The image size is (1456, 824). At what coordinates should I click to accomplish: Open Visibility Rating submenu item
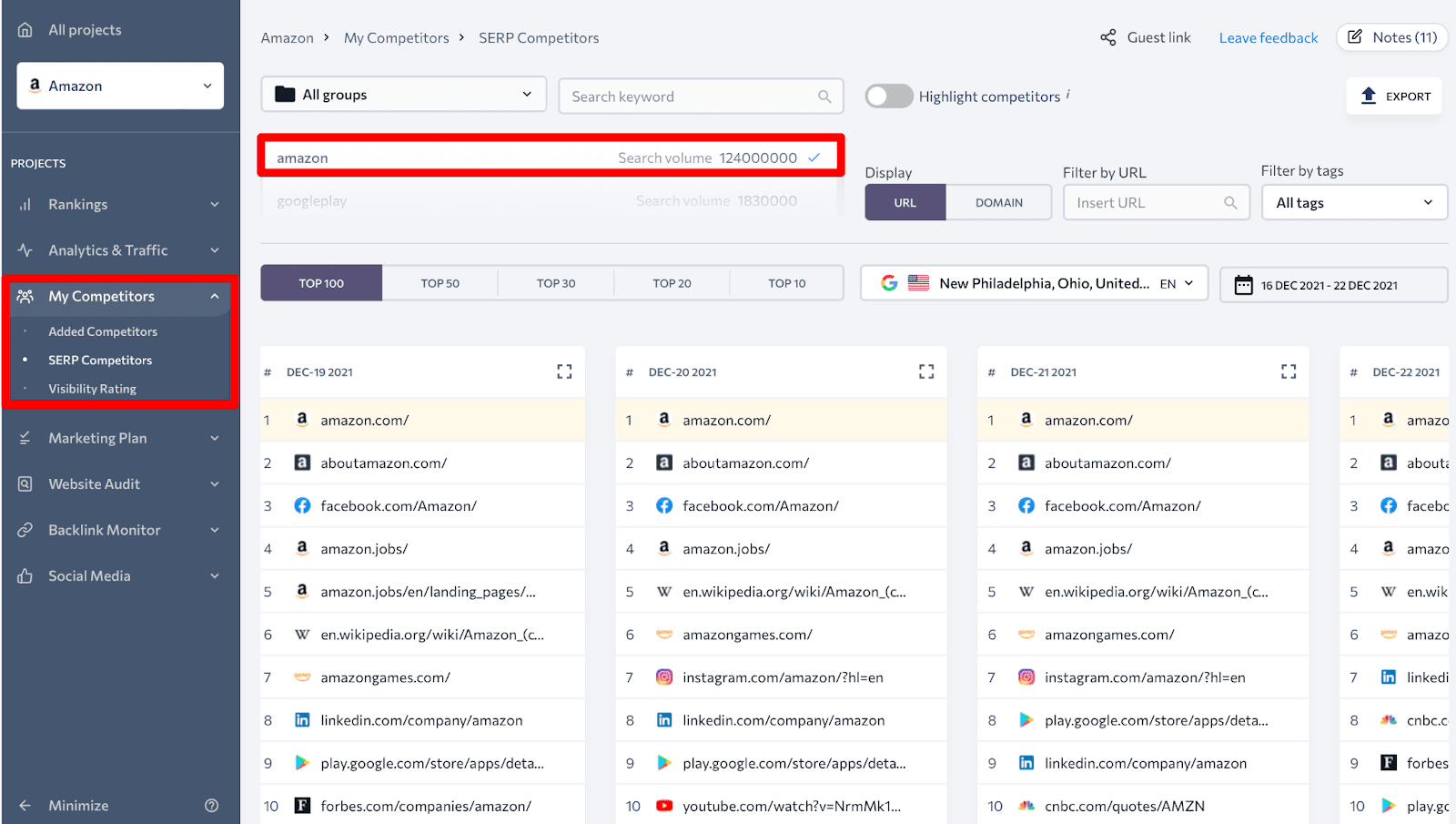[92, 389]
